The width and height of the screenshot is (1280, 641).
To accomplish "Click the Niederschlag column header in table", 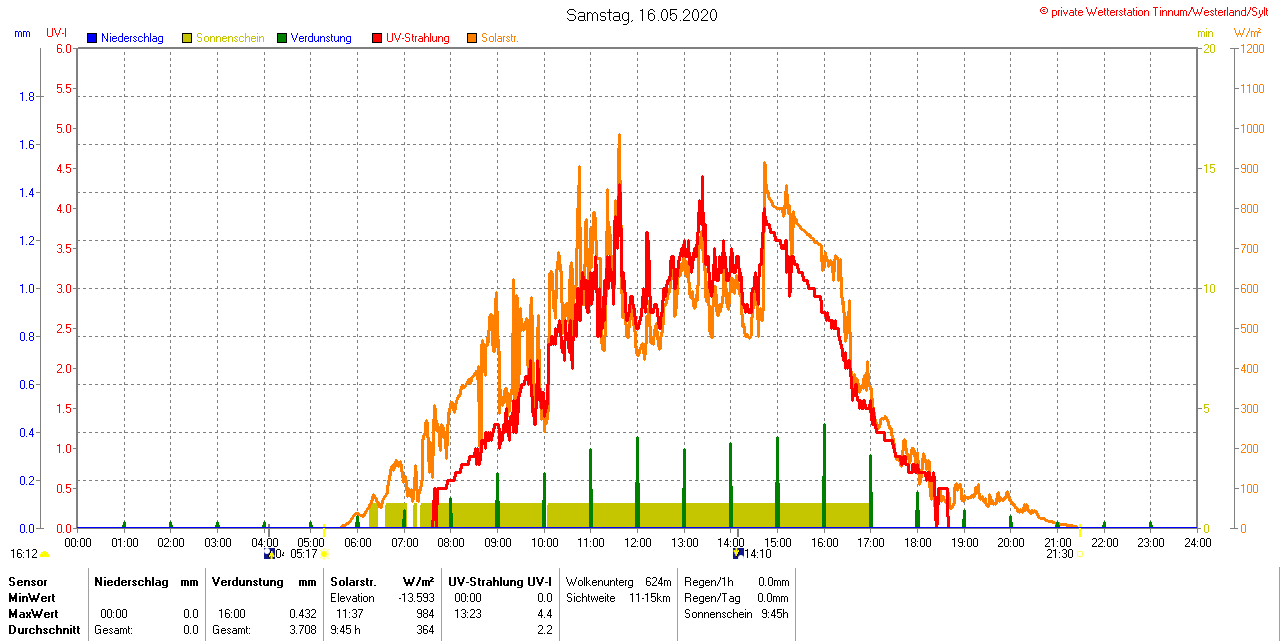I will tap(130, 582).
